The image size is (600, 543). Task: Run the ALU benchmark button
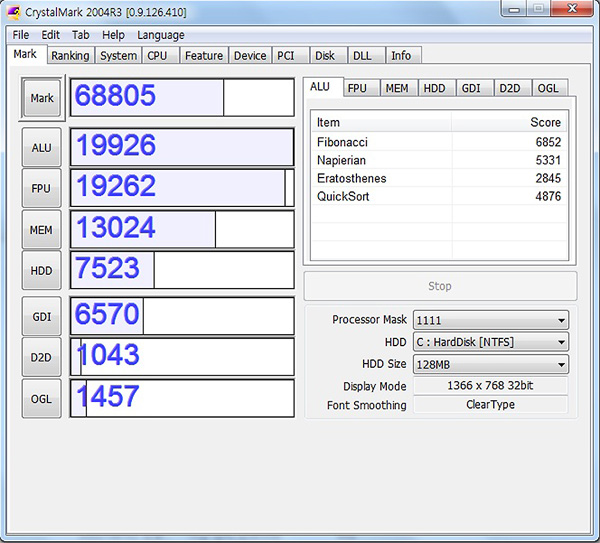point(41,147)
